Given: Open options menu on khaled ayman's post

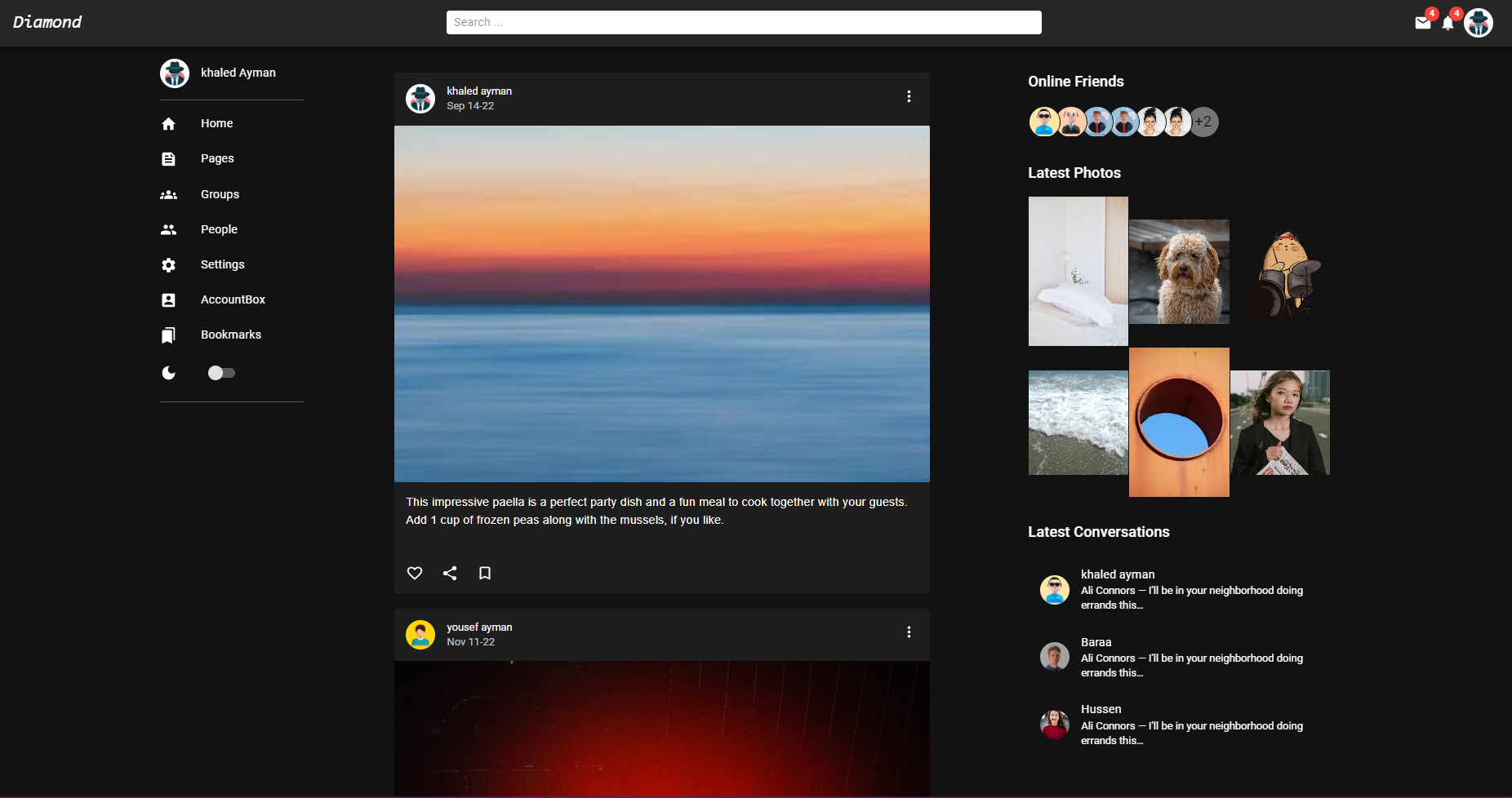Looking at the screenshot, I should tap(909, 96).
